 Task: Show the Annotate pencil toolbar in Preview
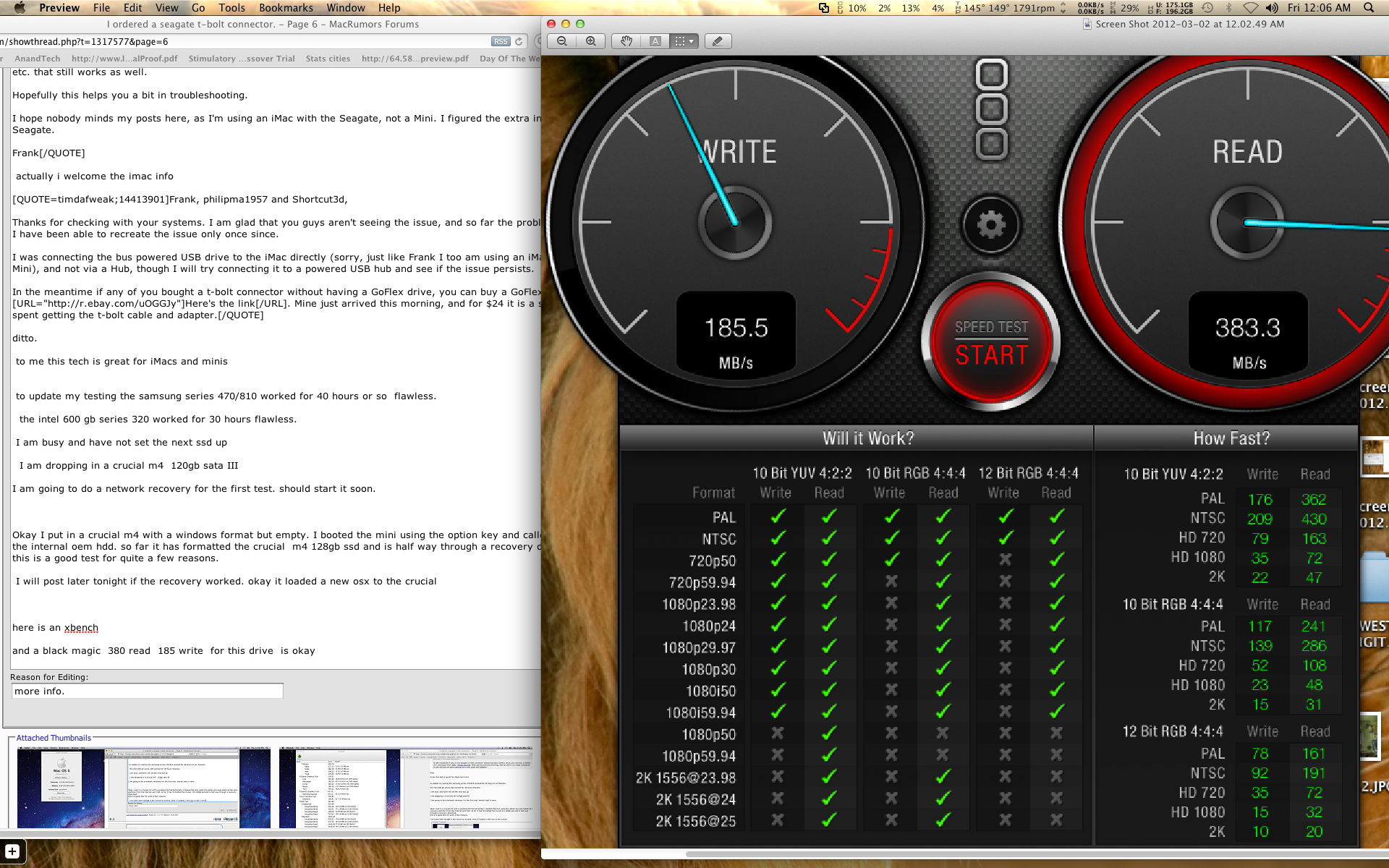[x=717, y=41]
